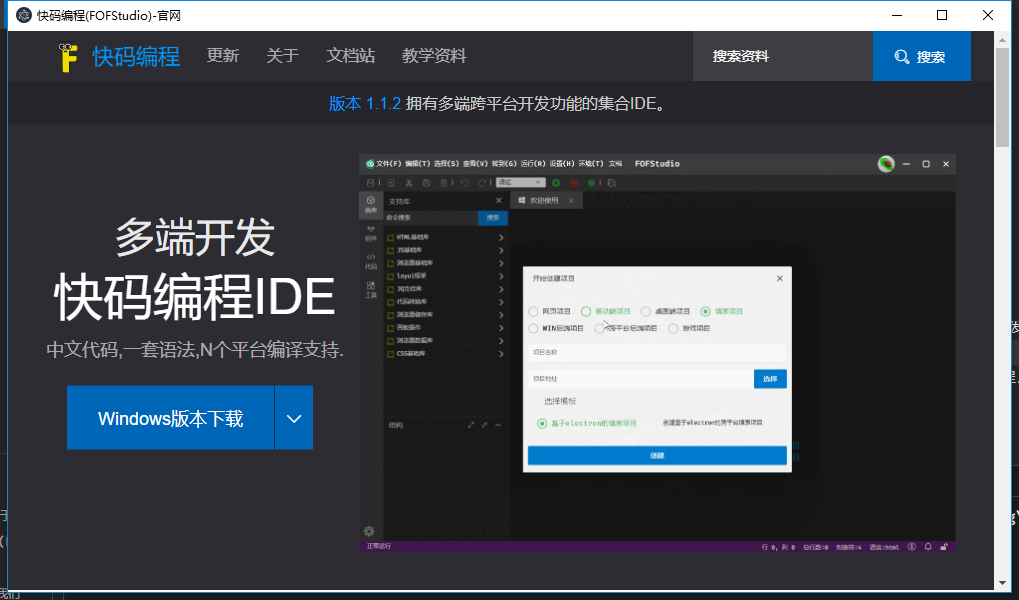Click the green run play icon in the IDE toolbar

pyautogui.click(x=556, y=183)
